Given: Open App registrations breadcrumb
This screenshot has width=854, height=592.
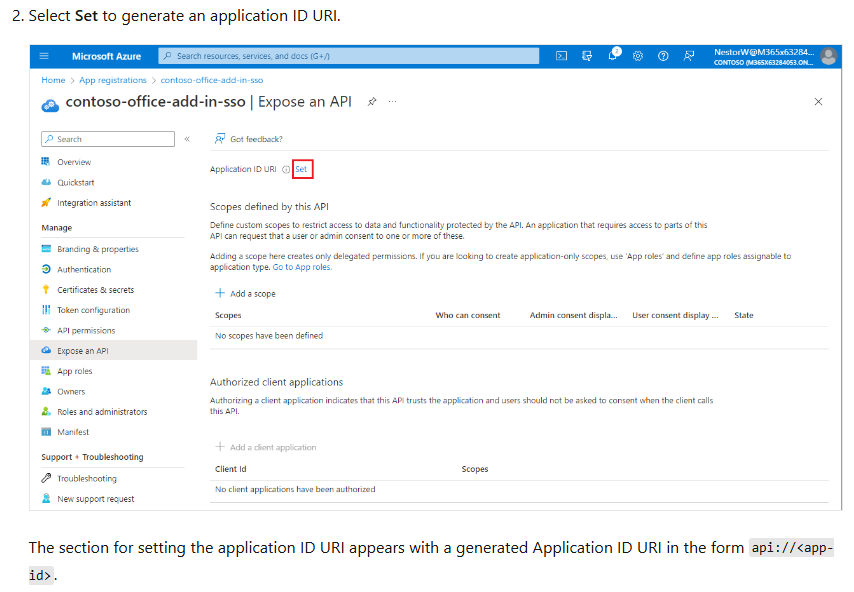Looking at the screenshot, I should [113, 80].
